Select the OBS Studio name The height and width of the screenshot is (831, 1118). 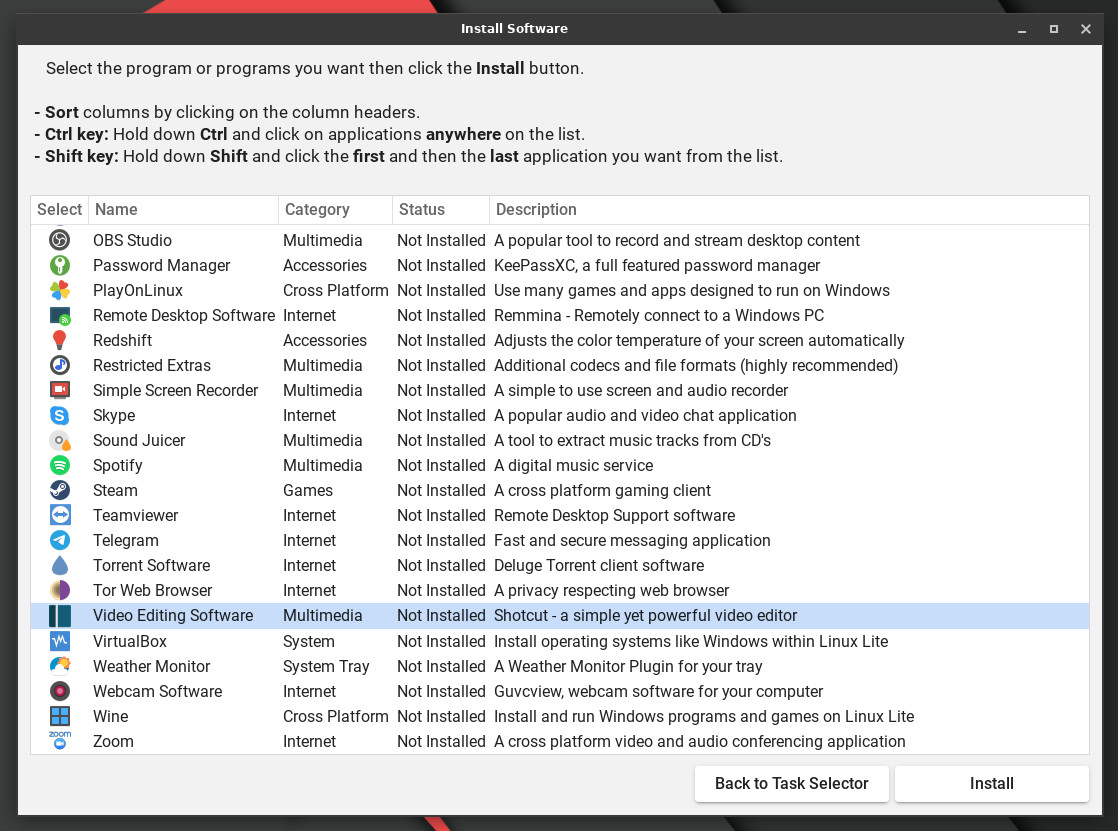133,240
